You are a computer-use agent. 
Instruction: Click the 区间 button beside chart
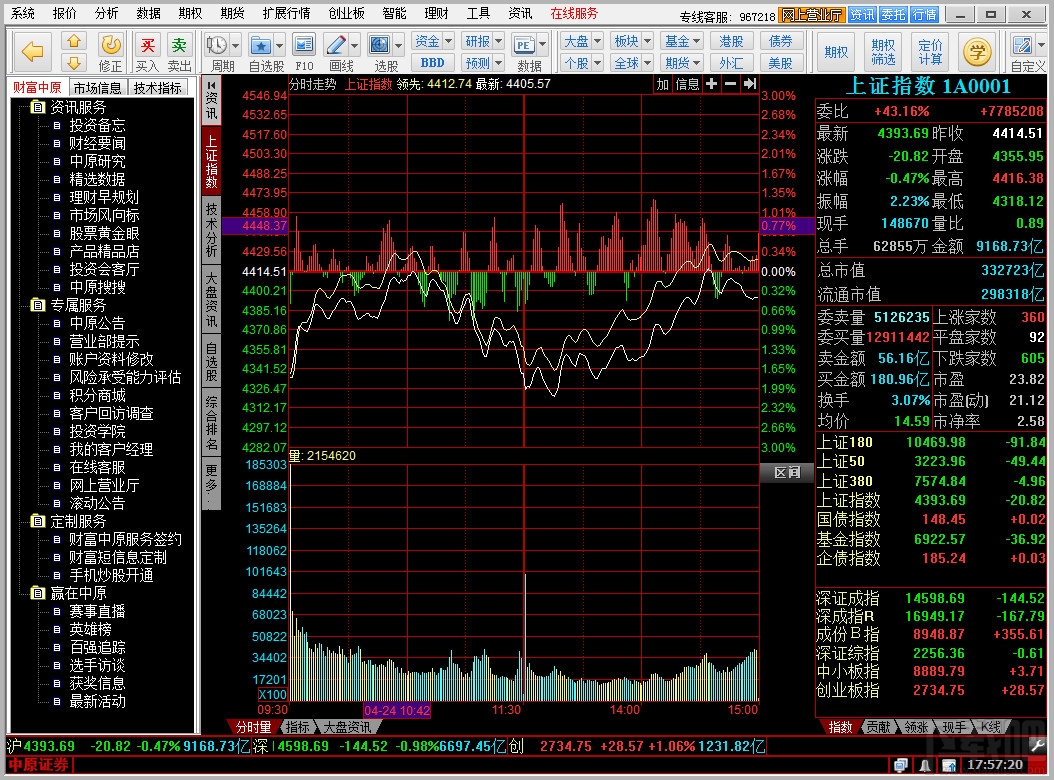tap(787, 472)
